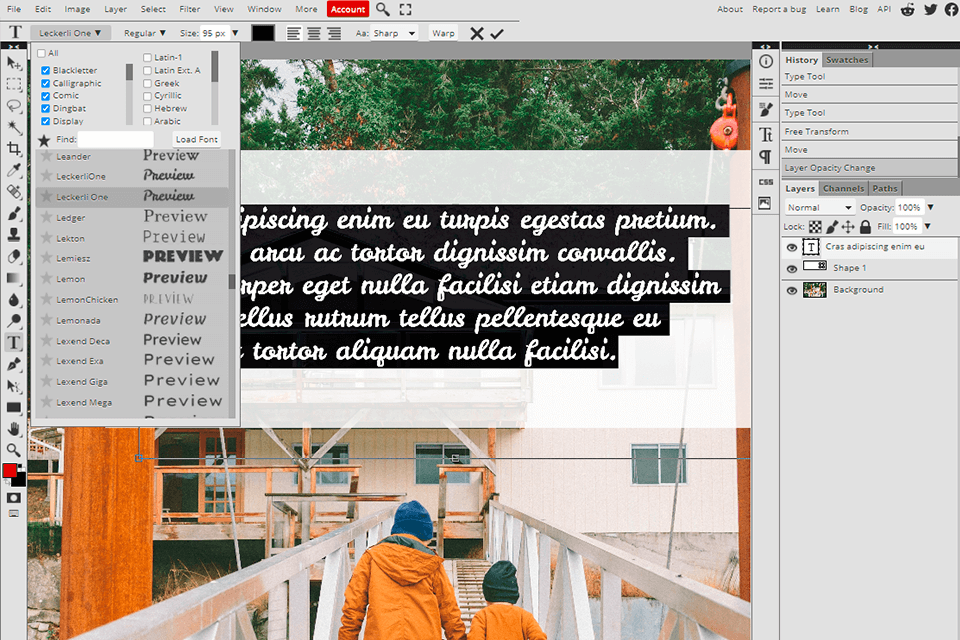Select the Eyedropper tool

[x=14, y=170]
